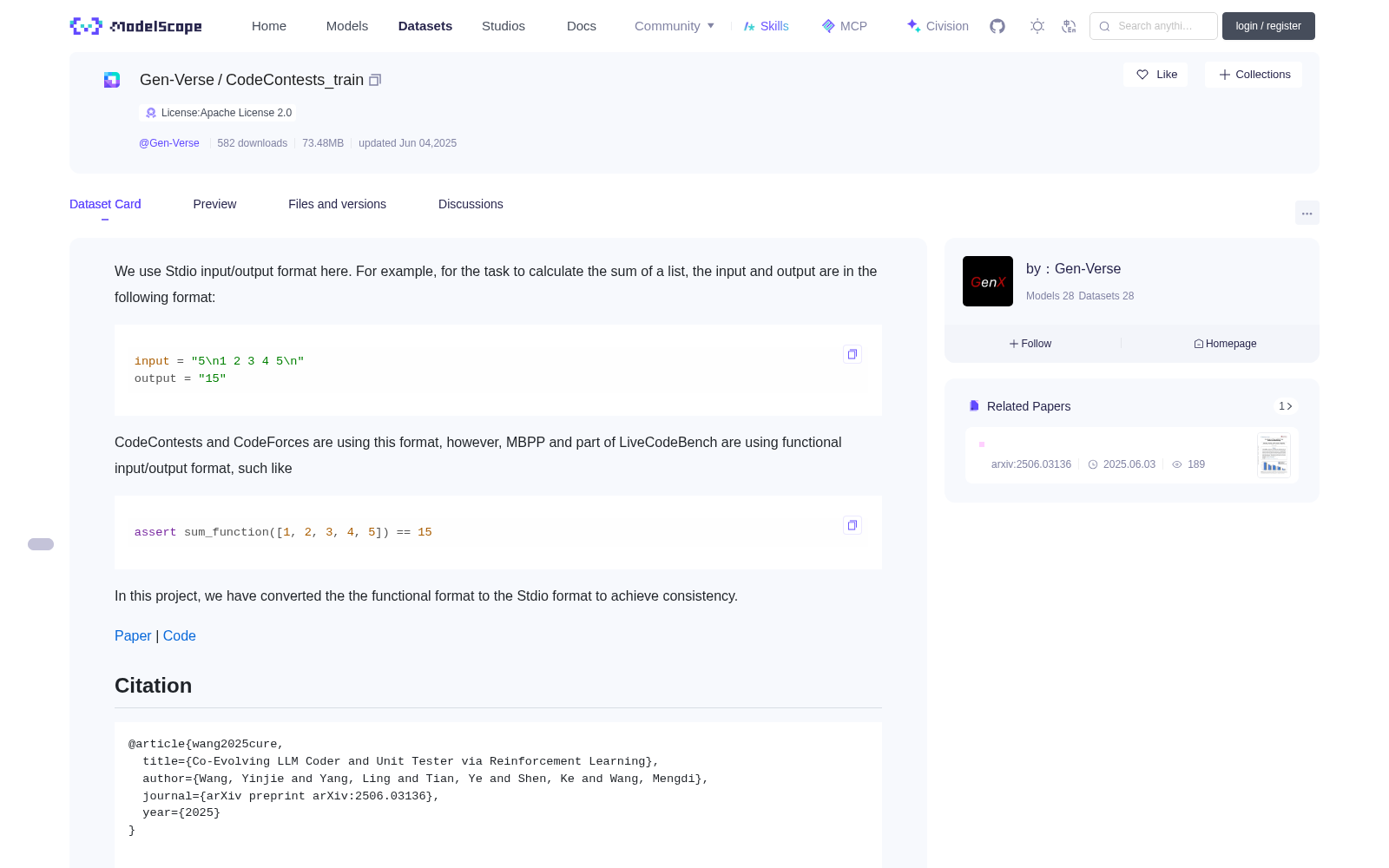The width and height of the screenshot is (1389, 868).
Task: Toggle the light/dark theme icon
Action: 1037,26
